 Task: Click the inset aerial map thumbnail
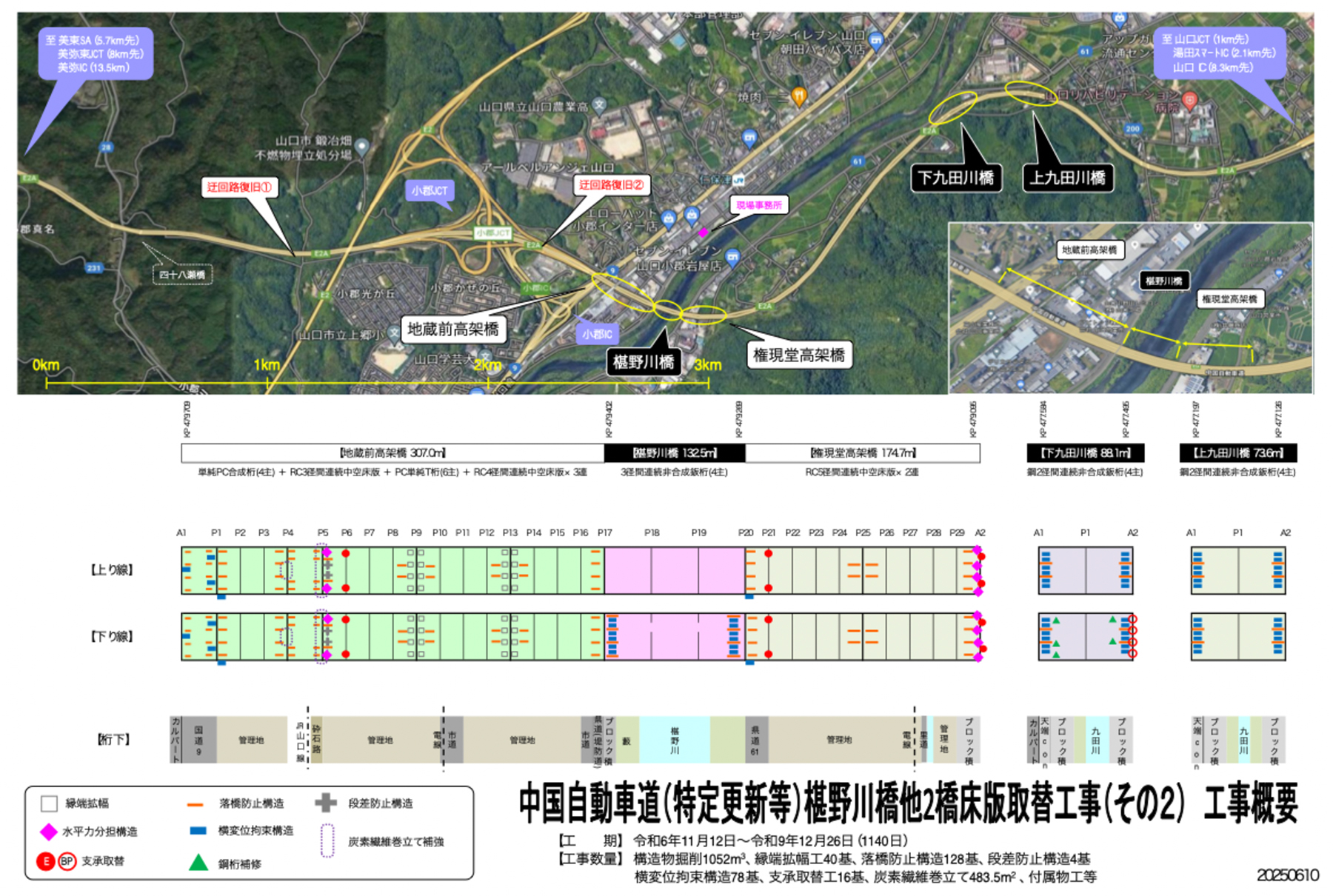pyautogui.click(x=1130, y=307)
